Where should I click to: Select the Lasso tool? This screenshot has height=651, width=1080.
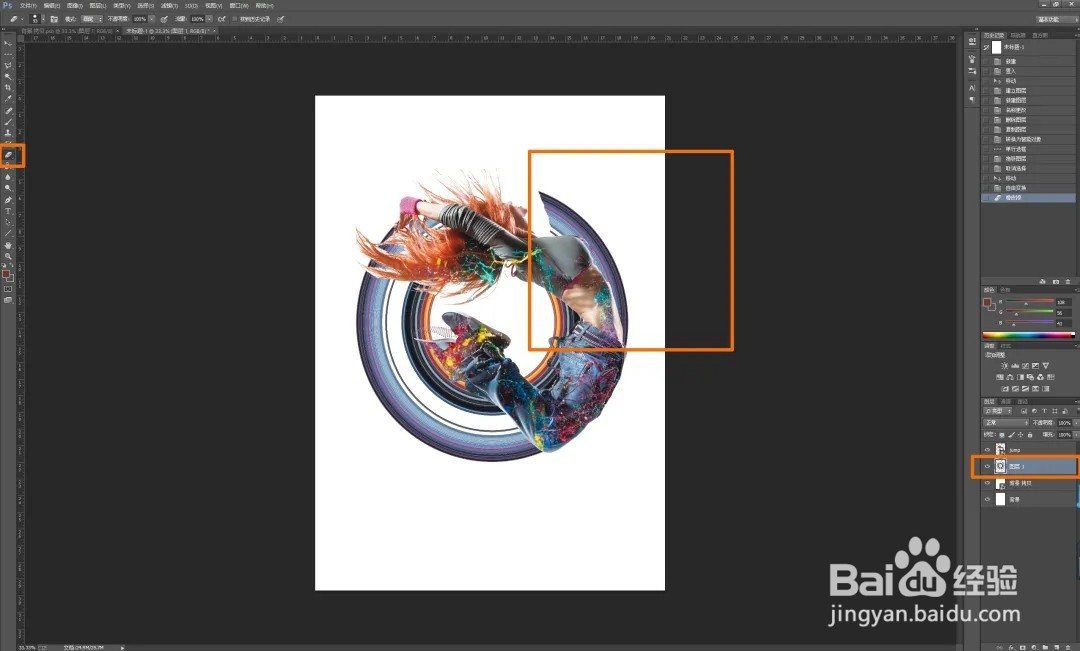click(8, 65)
